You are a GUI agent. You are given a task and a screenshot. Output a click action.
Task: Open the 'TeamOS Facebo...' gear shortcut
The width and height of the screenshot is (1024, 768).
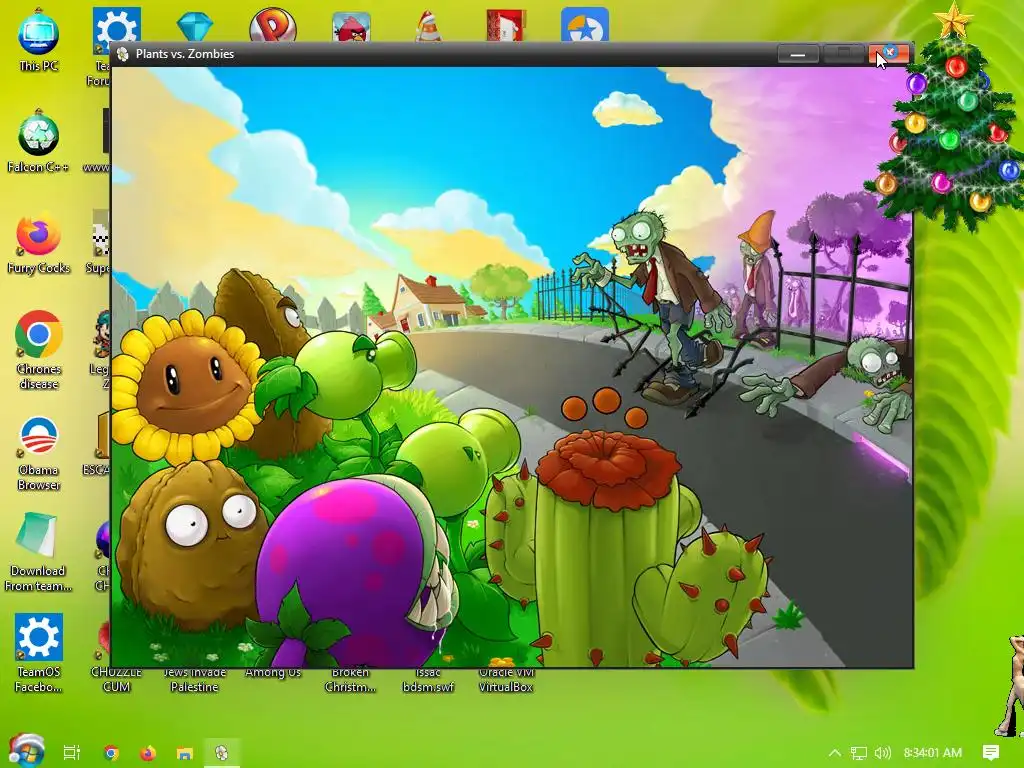pyautogui.click(x=39, y=653)
